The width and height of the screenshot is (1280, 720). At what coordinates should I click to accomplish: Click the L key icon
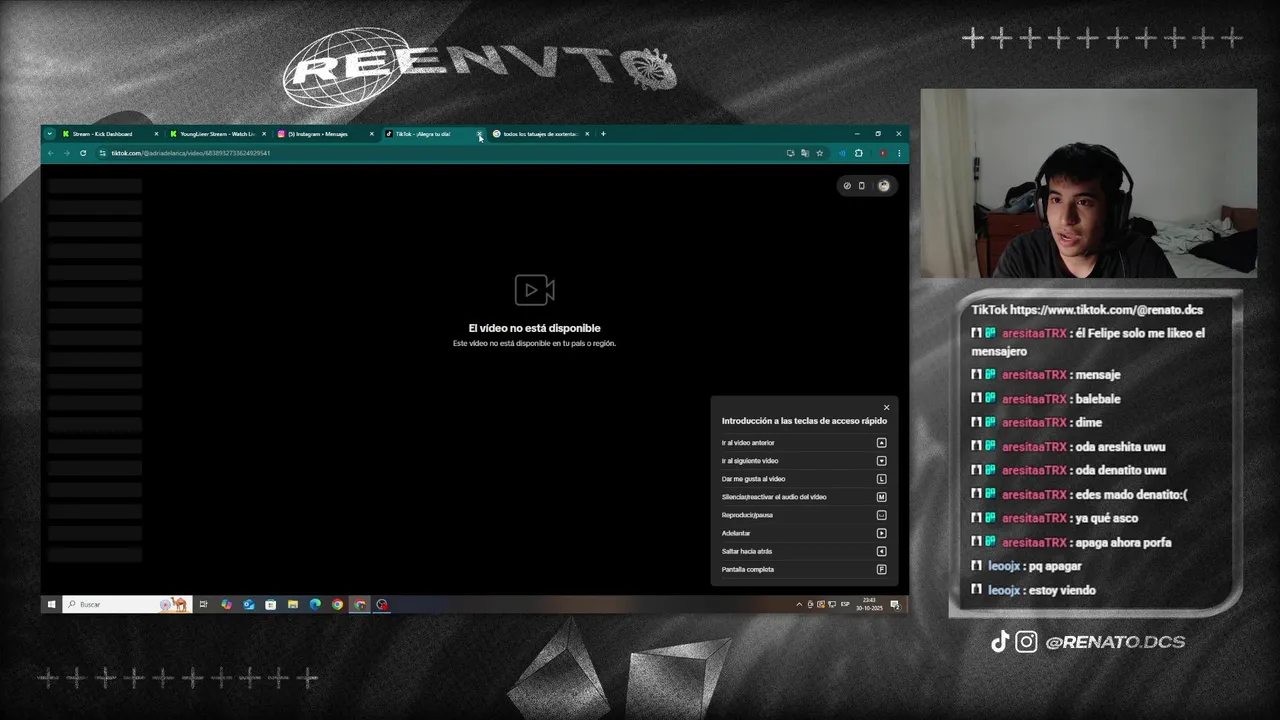pos(881,479)
